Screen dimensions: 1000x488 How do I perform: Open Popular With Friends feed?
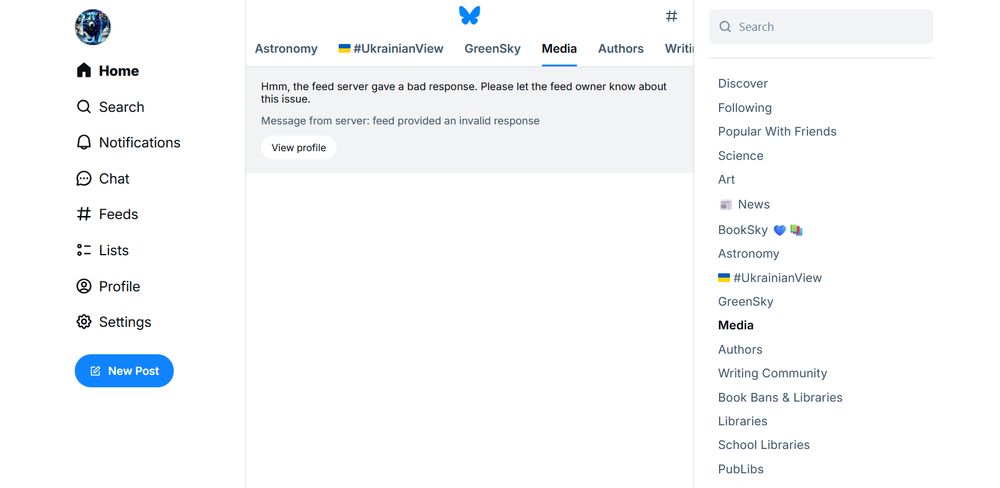pos(777,131)
